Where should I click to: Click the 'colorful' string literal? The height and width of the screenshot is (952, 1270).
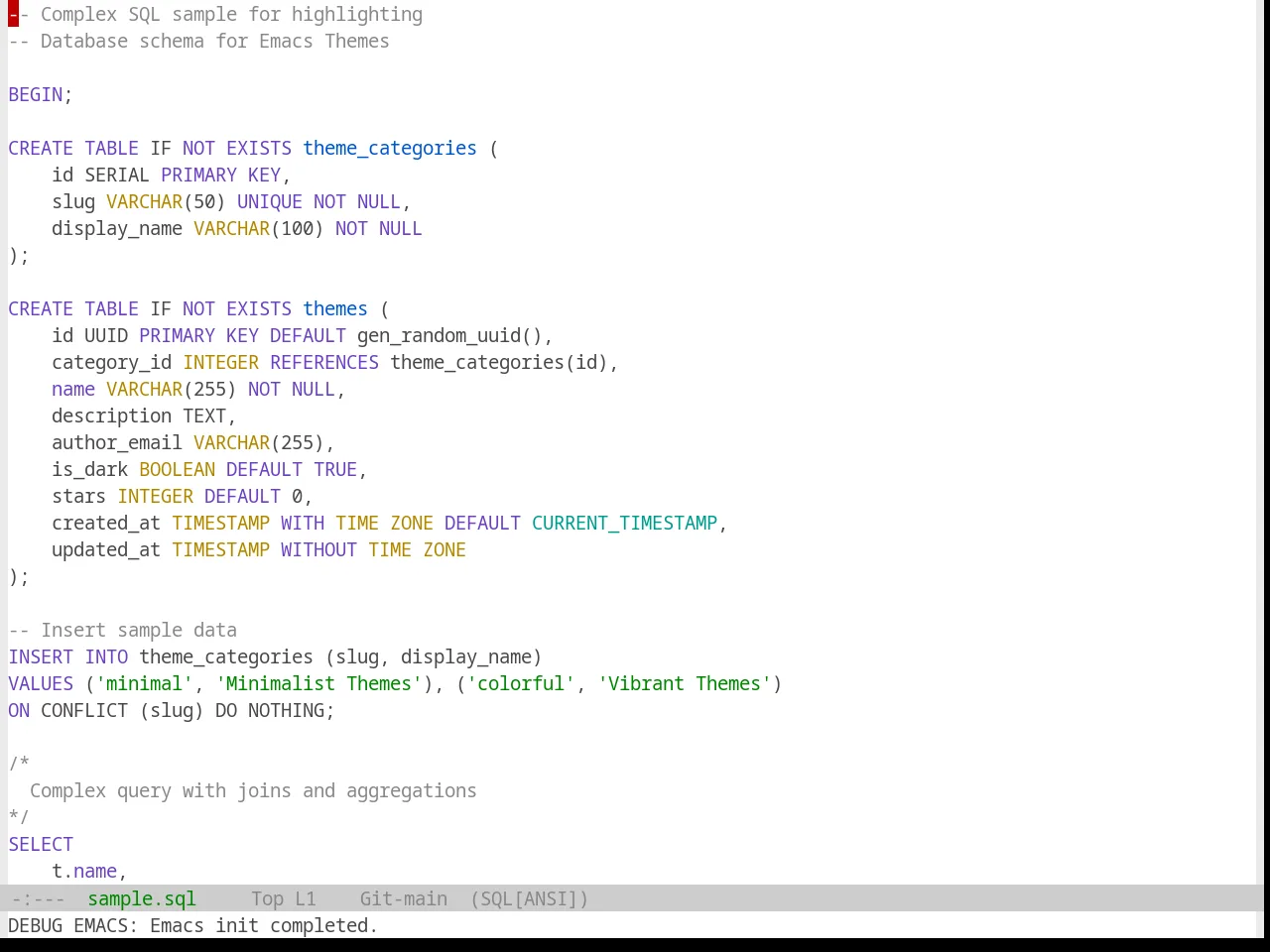521,683
